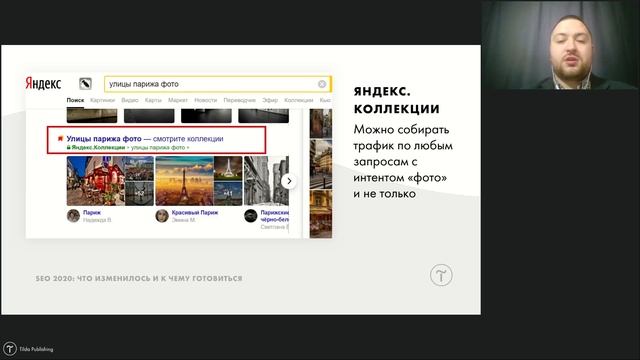This screenshot has height=360, width=640.
Task: Open the 'Париж' collection link
Action: [92, 213]
